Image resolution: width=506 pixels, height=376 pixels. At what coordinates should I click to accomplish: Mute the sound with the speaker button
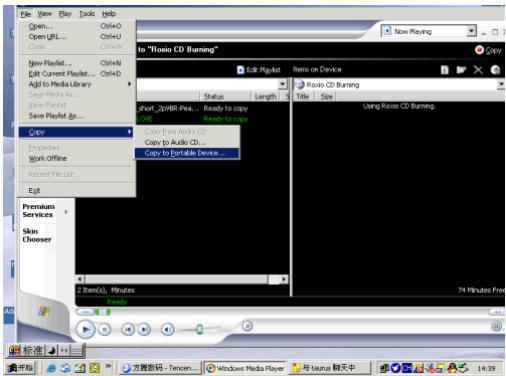click(x=168, y=330)
